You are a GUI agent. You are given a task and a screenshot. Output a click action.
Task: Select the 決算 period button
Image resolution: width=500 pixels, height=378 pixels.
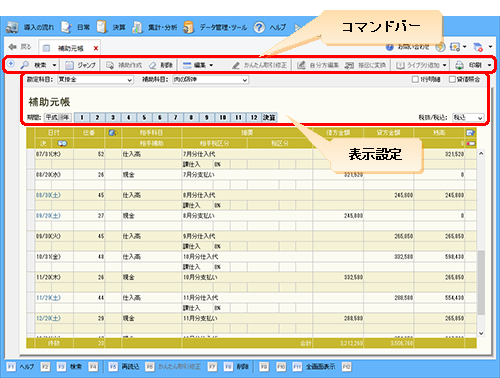pos(269,117)
